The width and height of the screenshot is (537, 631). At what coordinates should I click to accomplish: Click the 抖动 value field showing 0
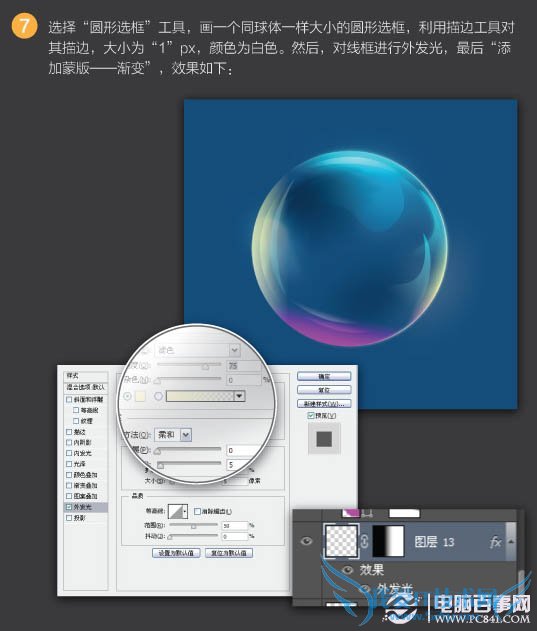tap(235, 536)
